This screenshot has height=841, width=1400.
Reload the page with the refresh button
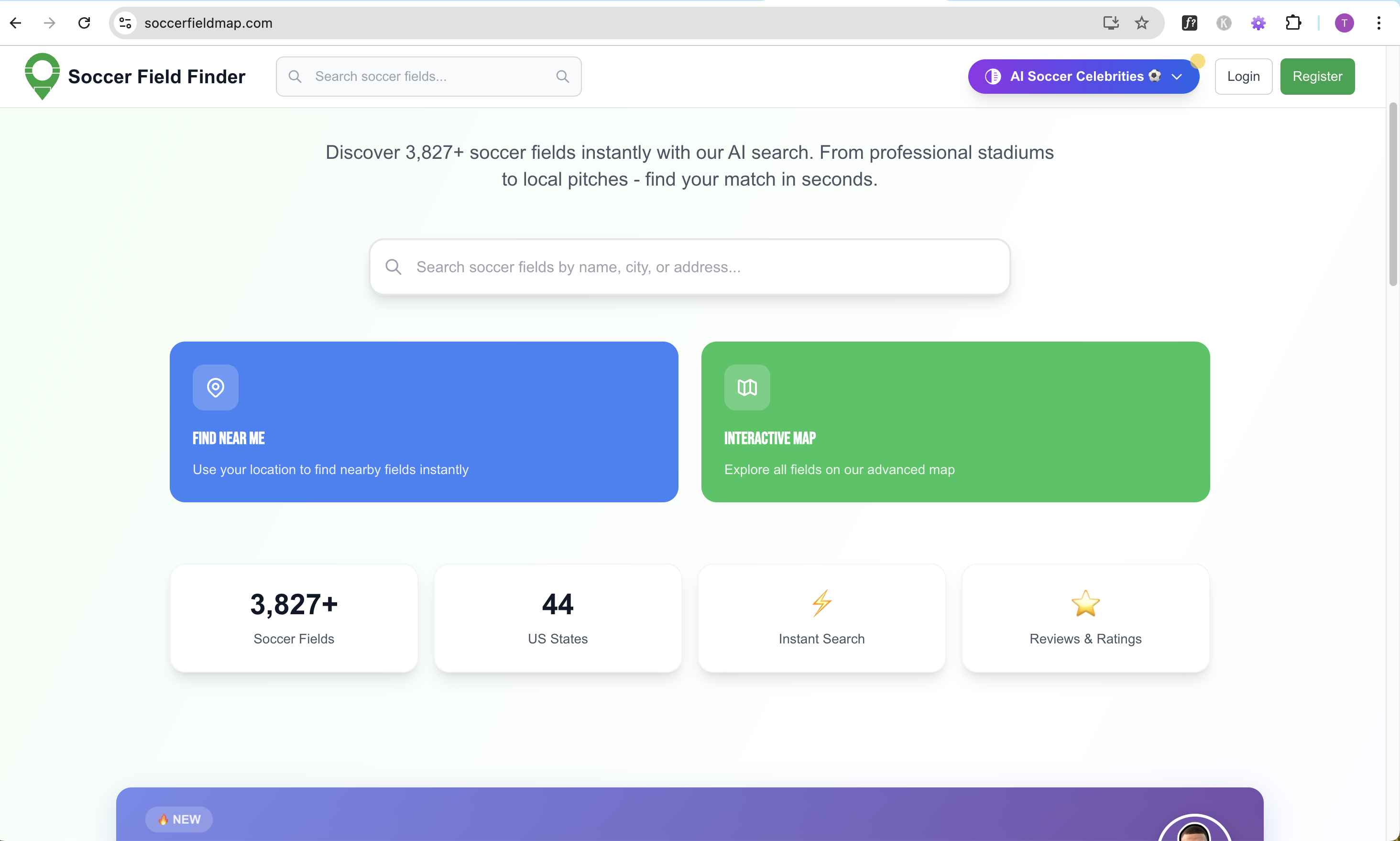(x=84, y=22)
